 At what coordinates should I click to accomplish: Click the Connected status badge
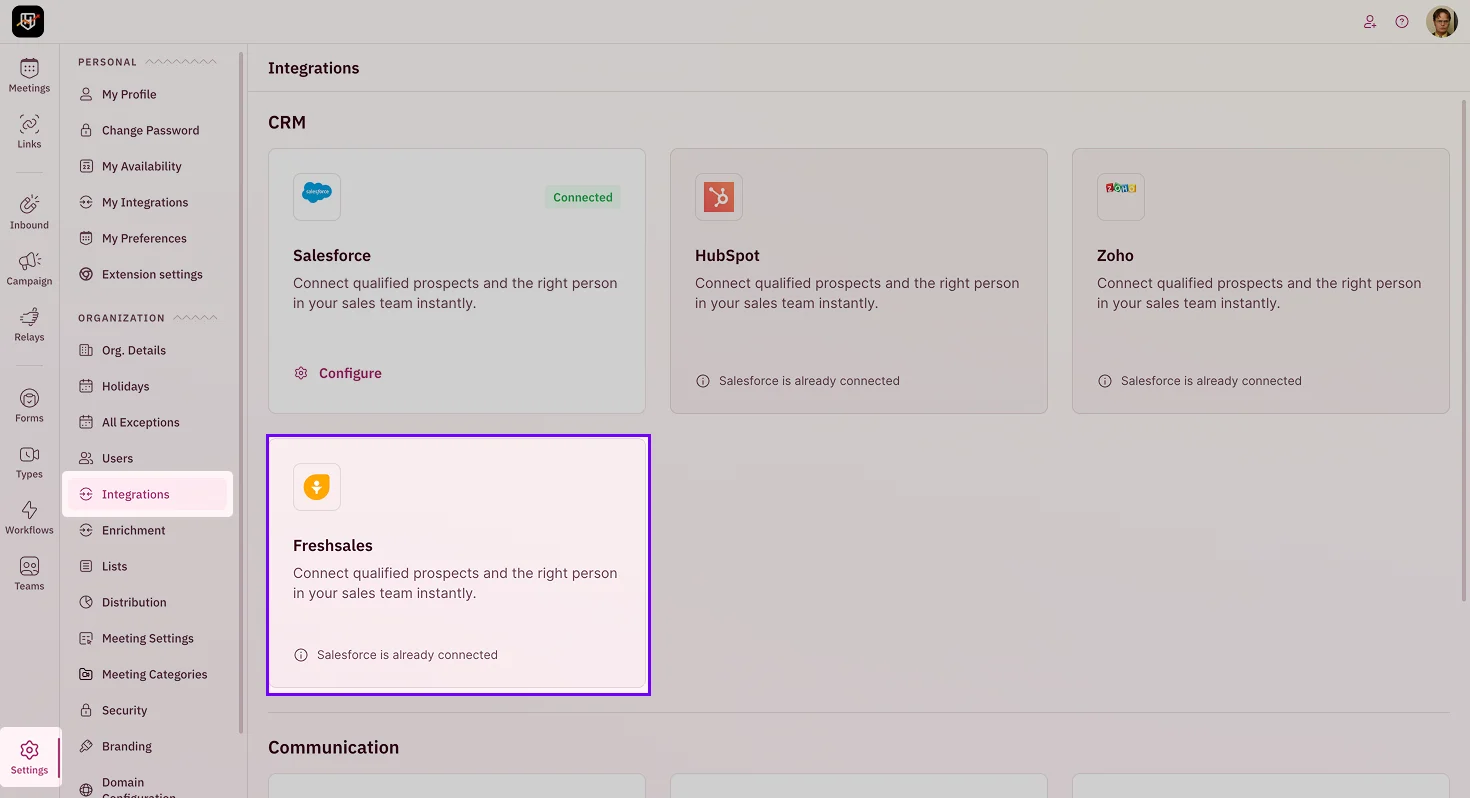[583, 197]
